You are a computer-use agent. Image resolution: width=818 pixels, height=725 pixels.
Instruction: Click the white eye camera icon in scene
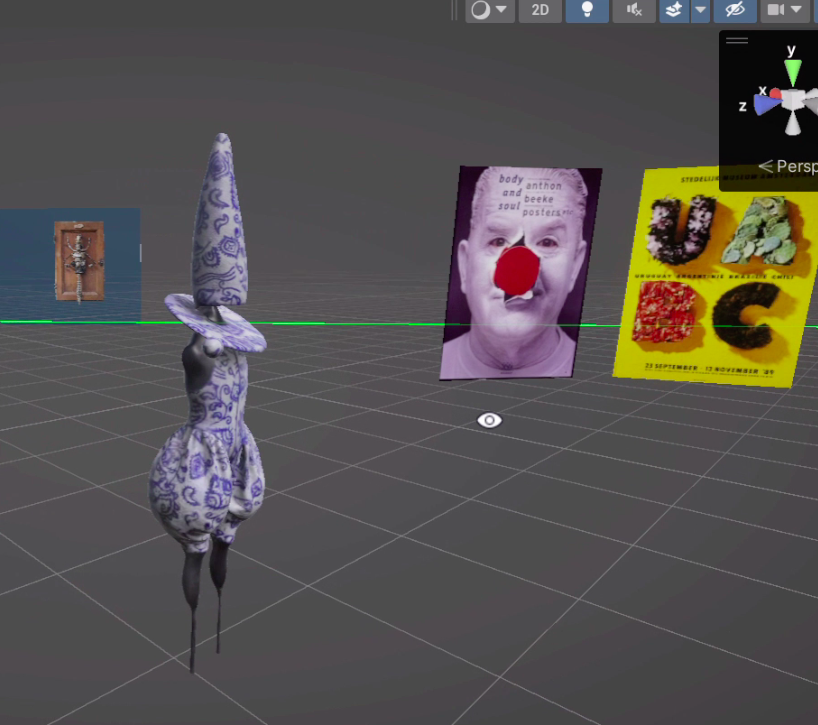pyautogui.click(x=489, y=420)
